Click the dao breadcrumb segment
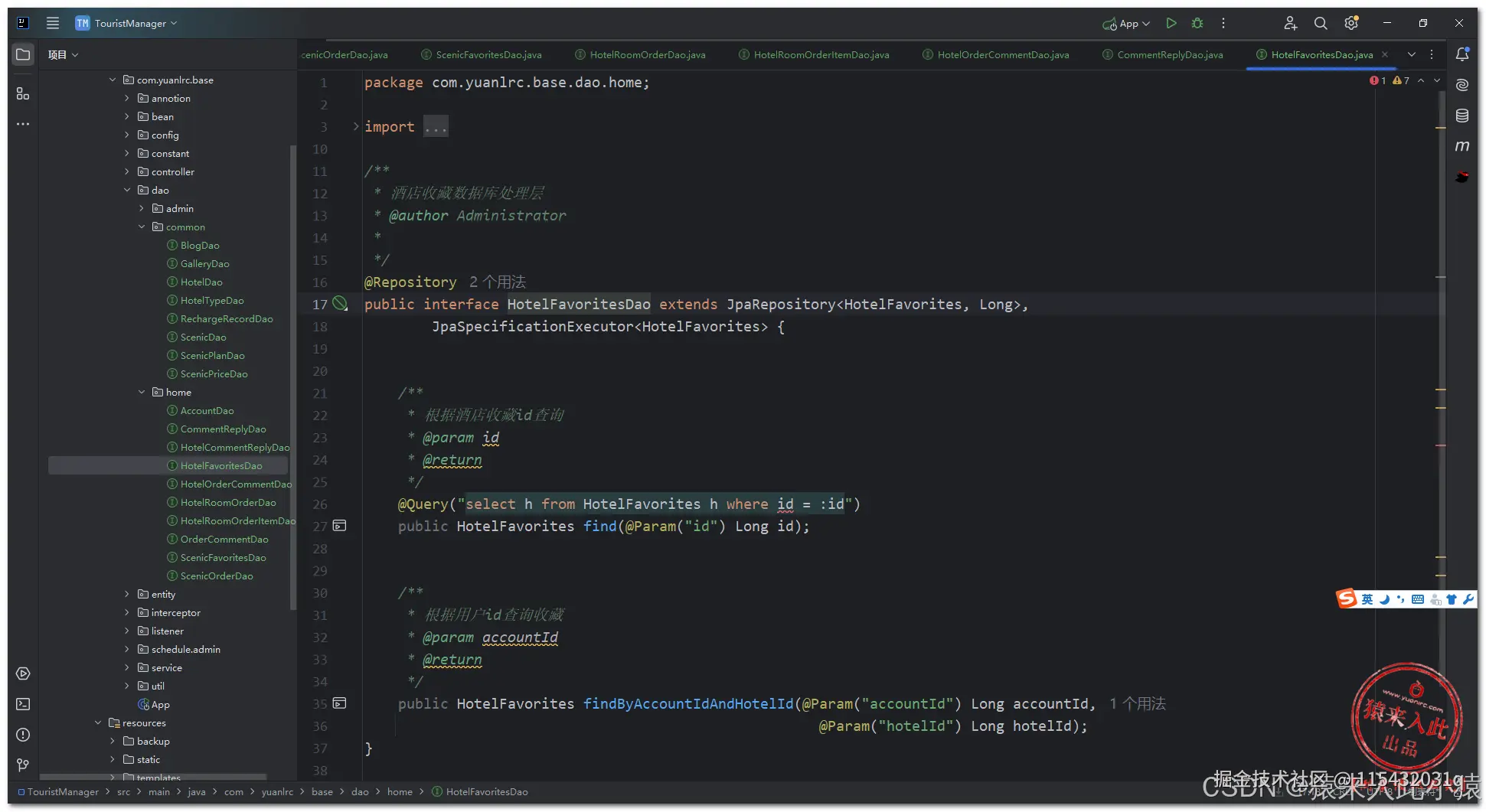 pyautogui.click(x=360, y=791)
